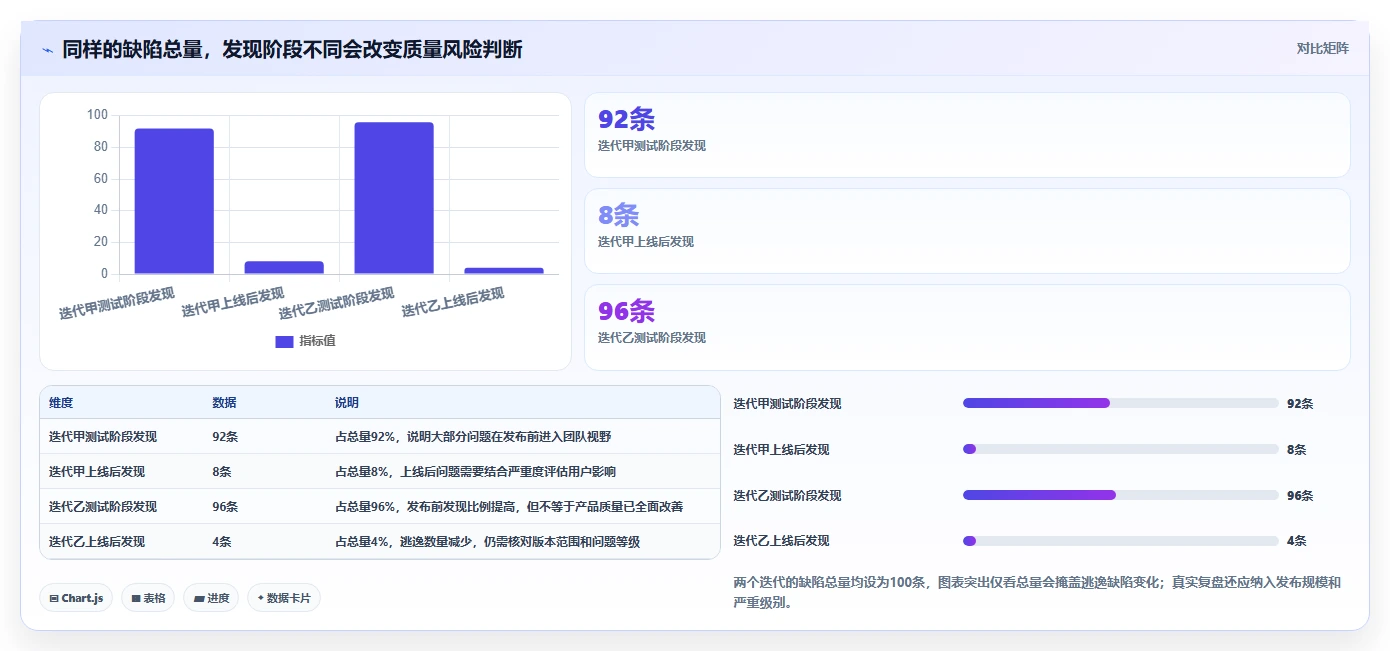Viewport: 1390px width, 651px height.
Task: Click the footnote paragraph about 两个迭代
Action: point(1037,592)
